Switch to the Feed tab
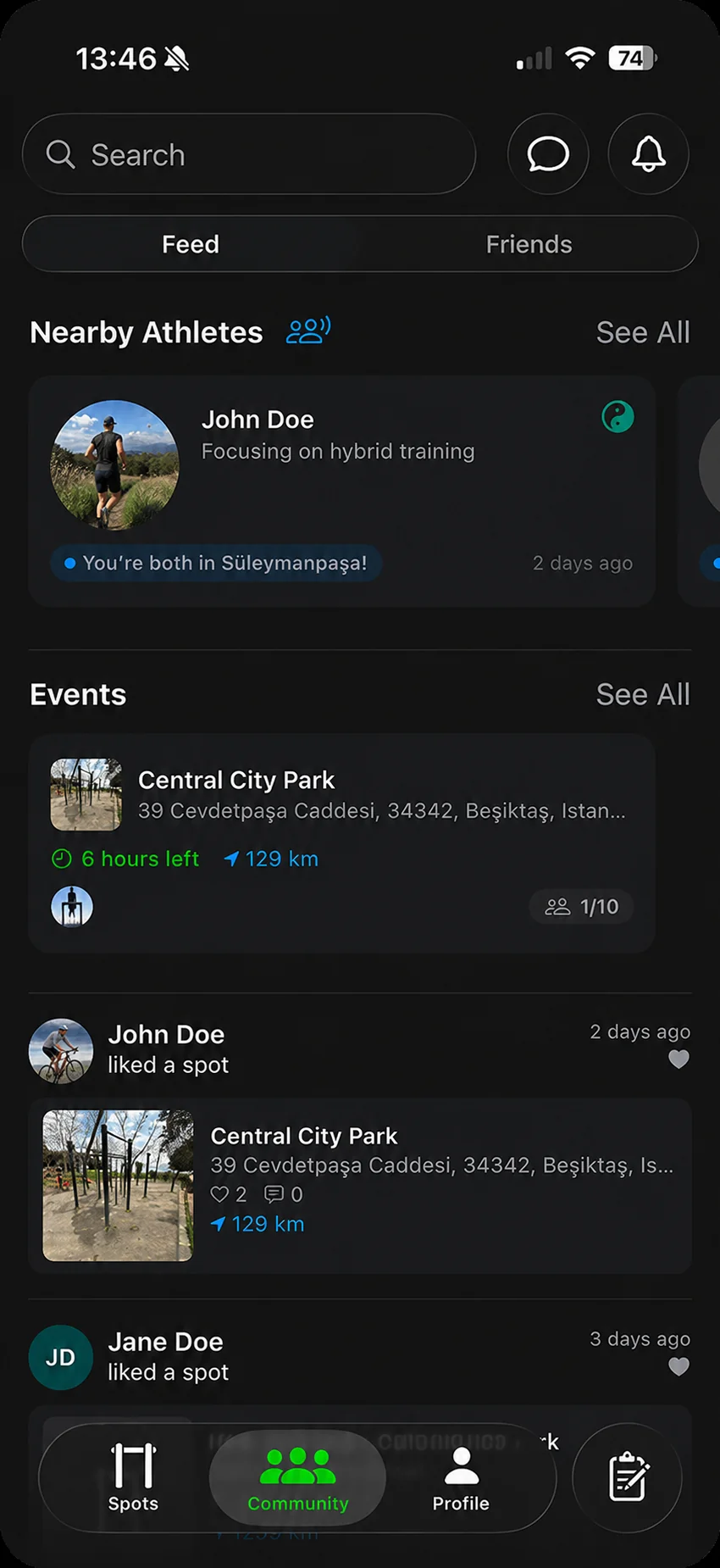The width and height of the screenshot is (720, 1568). [191, 244]
